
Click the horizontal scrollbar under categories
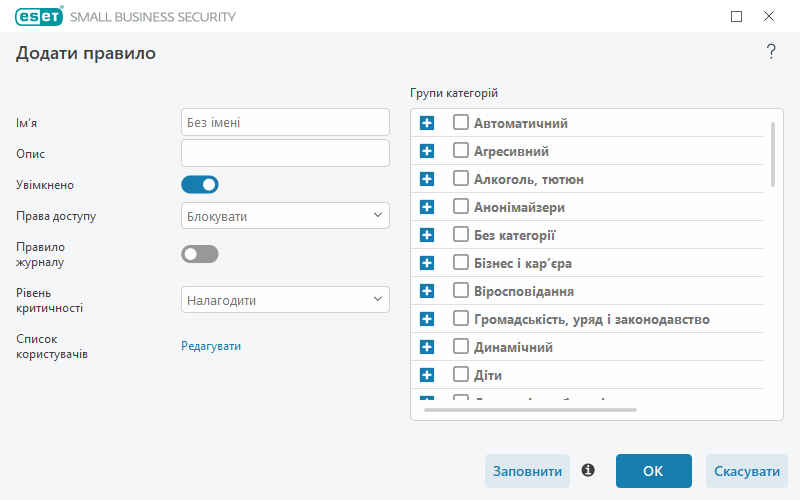click(530, 410)
